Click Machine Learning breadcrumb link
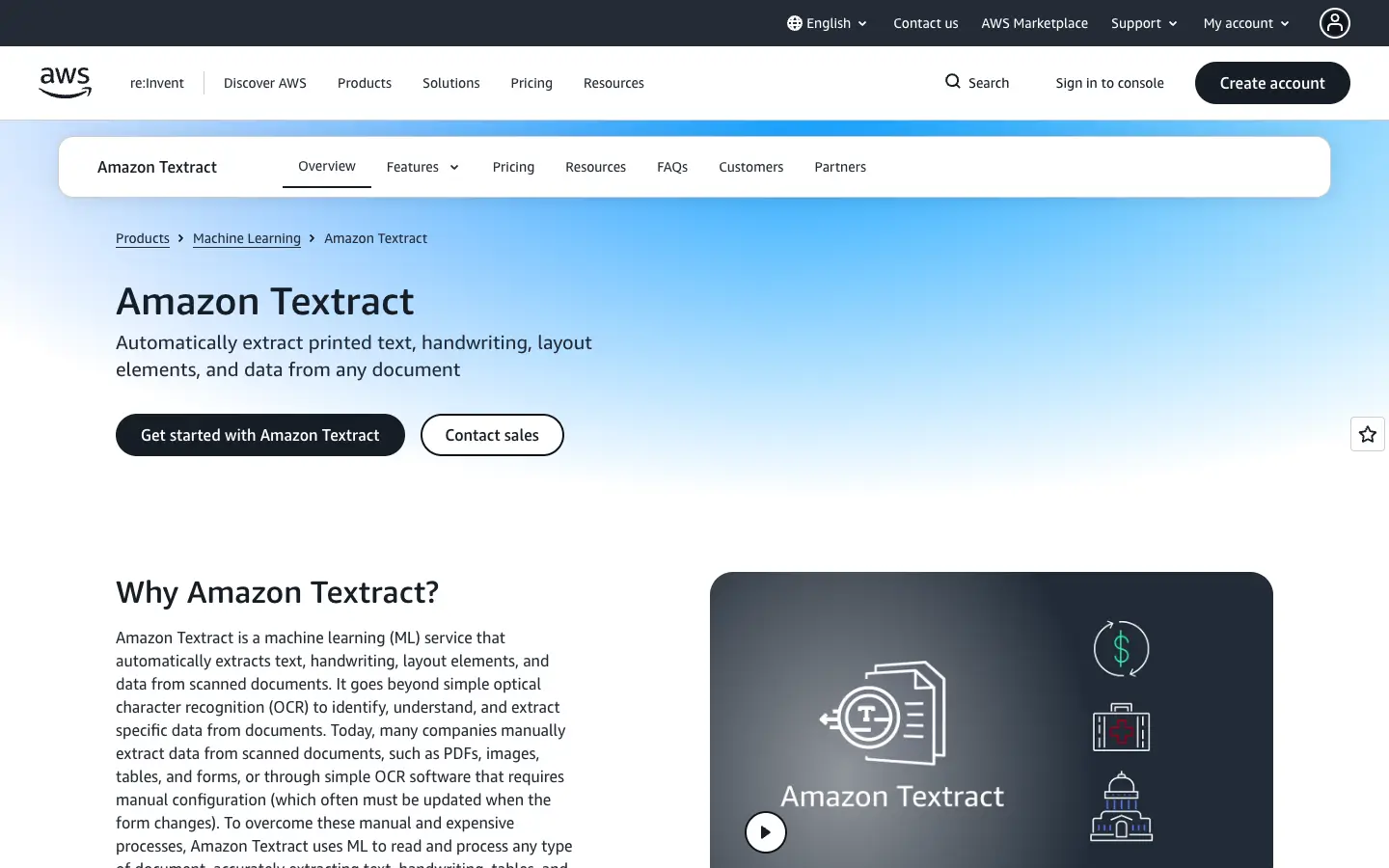The width and height of the screenshot is (1389, 868). click(247, 238)
